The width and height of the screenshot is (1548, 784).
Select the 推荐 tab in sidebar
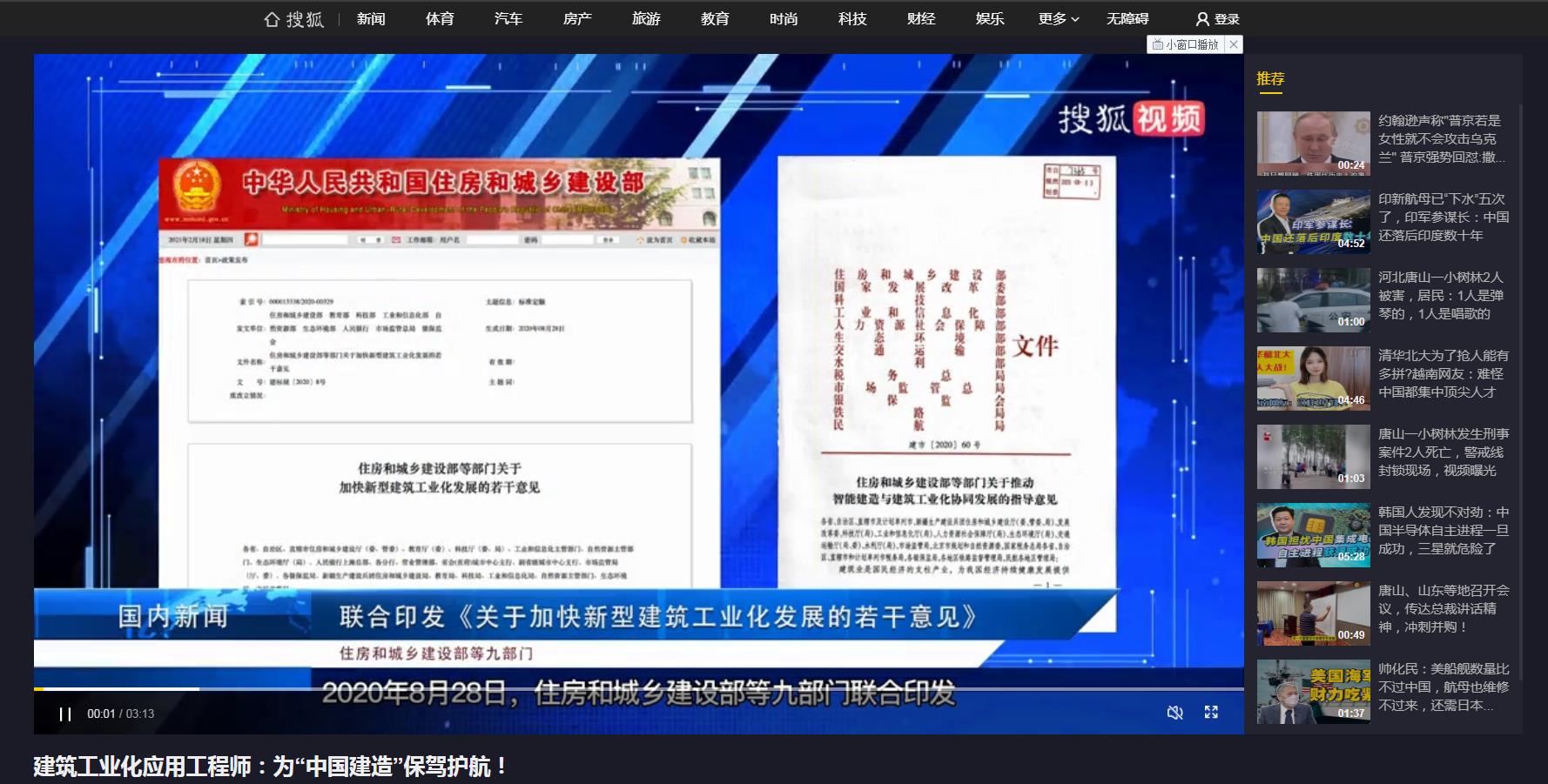1270,79
